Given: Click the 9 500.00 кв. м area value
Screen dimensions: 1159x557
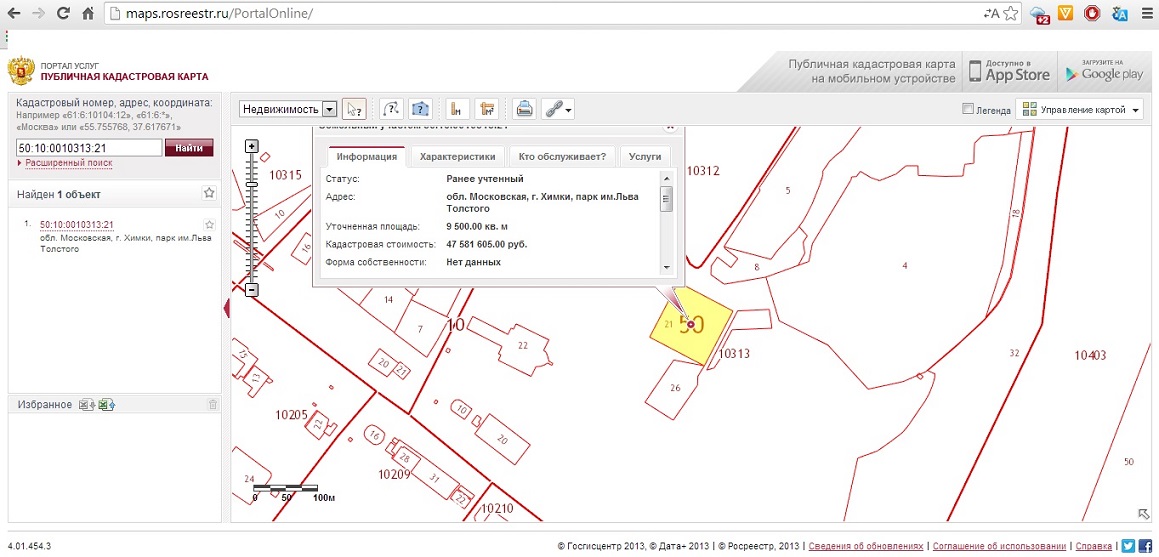Looking at the screenshot, I should coord(477,225).
